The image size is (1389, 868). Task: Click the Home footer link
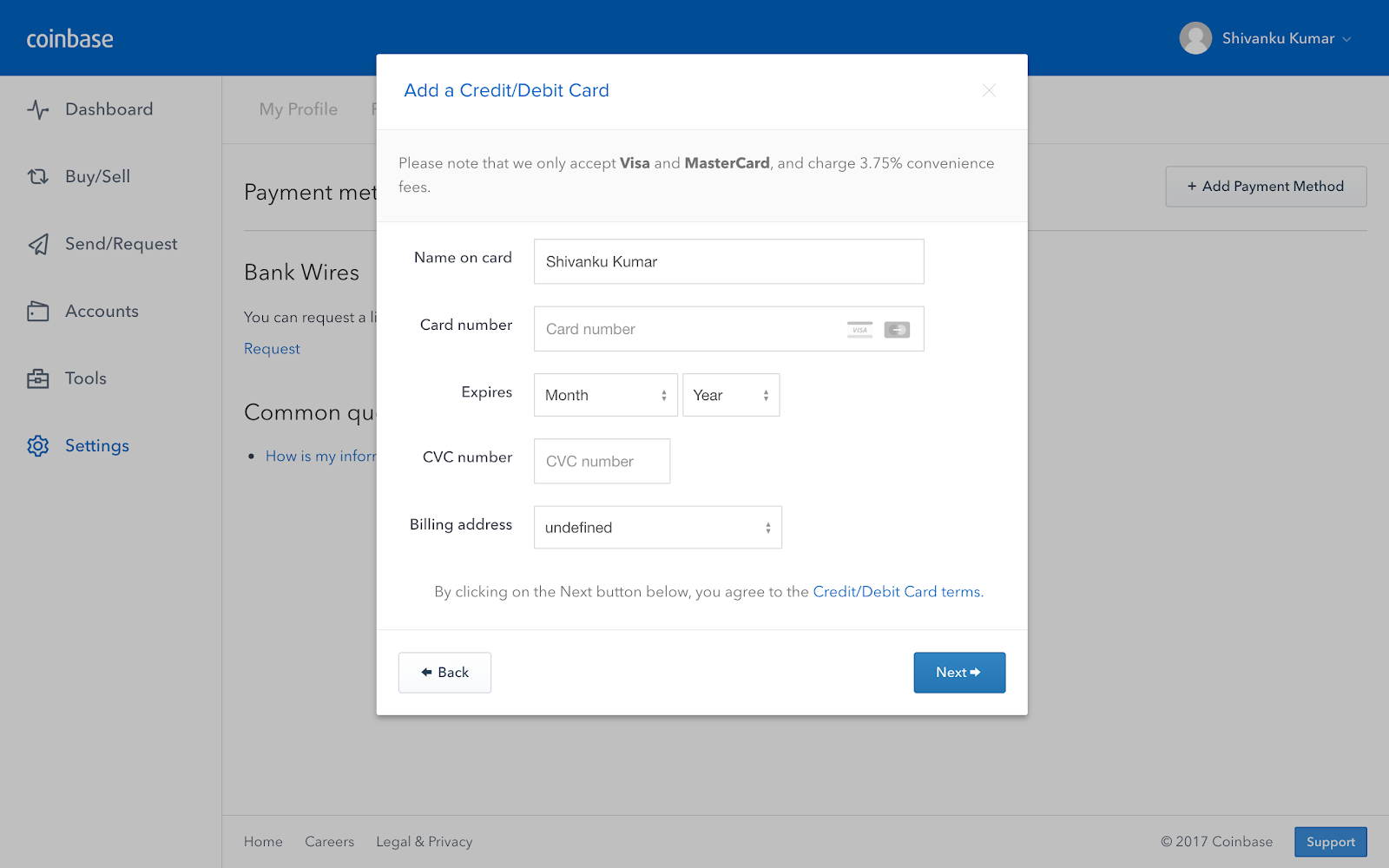[263, 842]
